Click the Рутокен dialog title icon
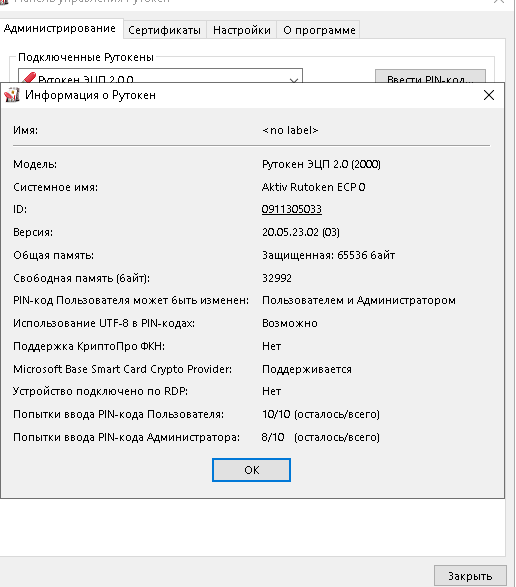Image resolution: width=516 pixels, height=587 pixels. tap(12, 95)
